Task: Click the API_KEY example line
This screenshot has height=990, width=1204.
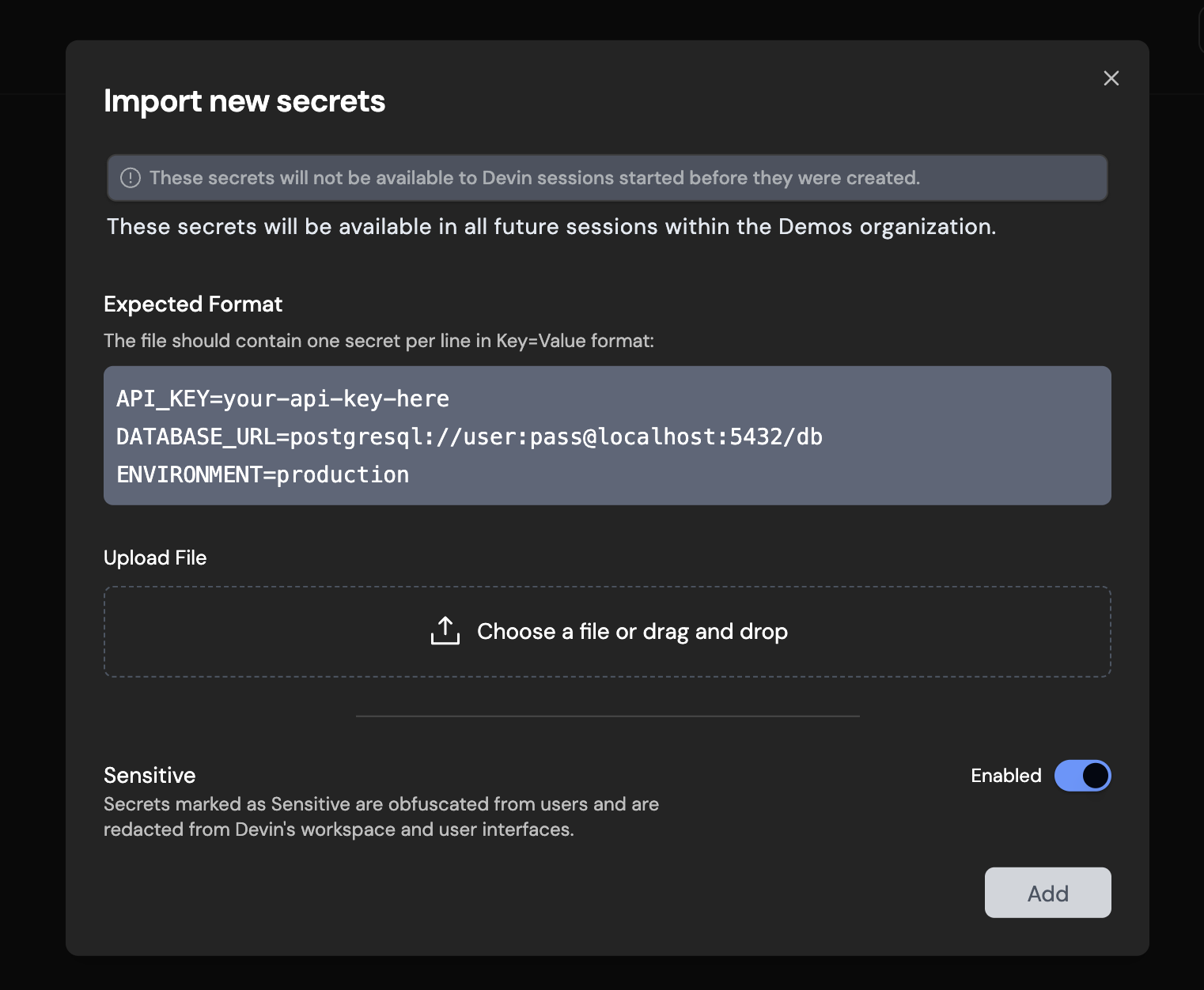Action: click(282, 399)
